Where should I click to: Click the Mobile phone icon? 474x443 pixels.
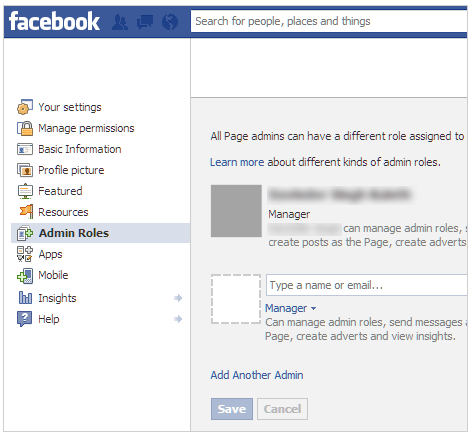(x=25, y=276)
